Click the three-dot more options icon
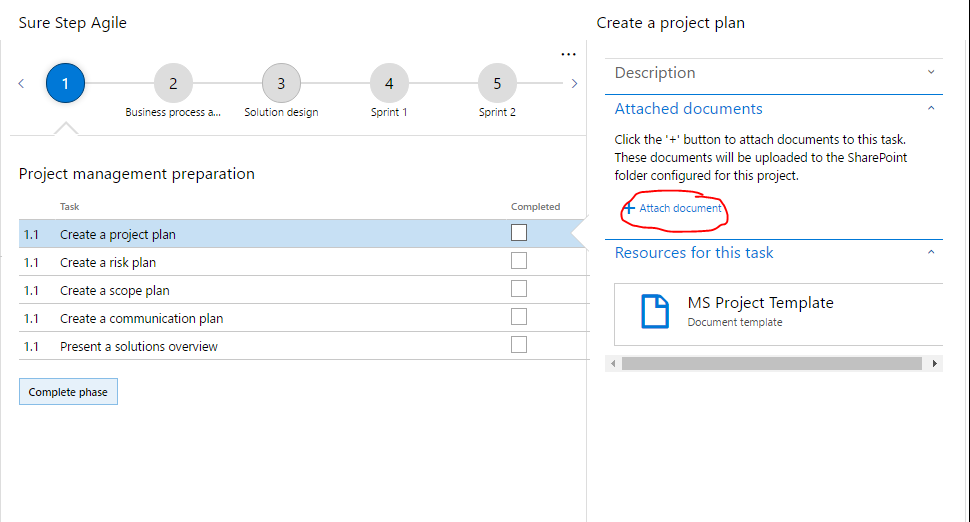Screen dimensions: 970x522 pos(568,54)
